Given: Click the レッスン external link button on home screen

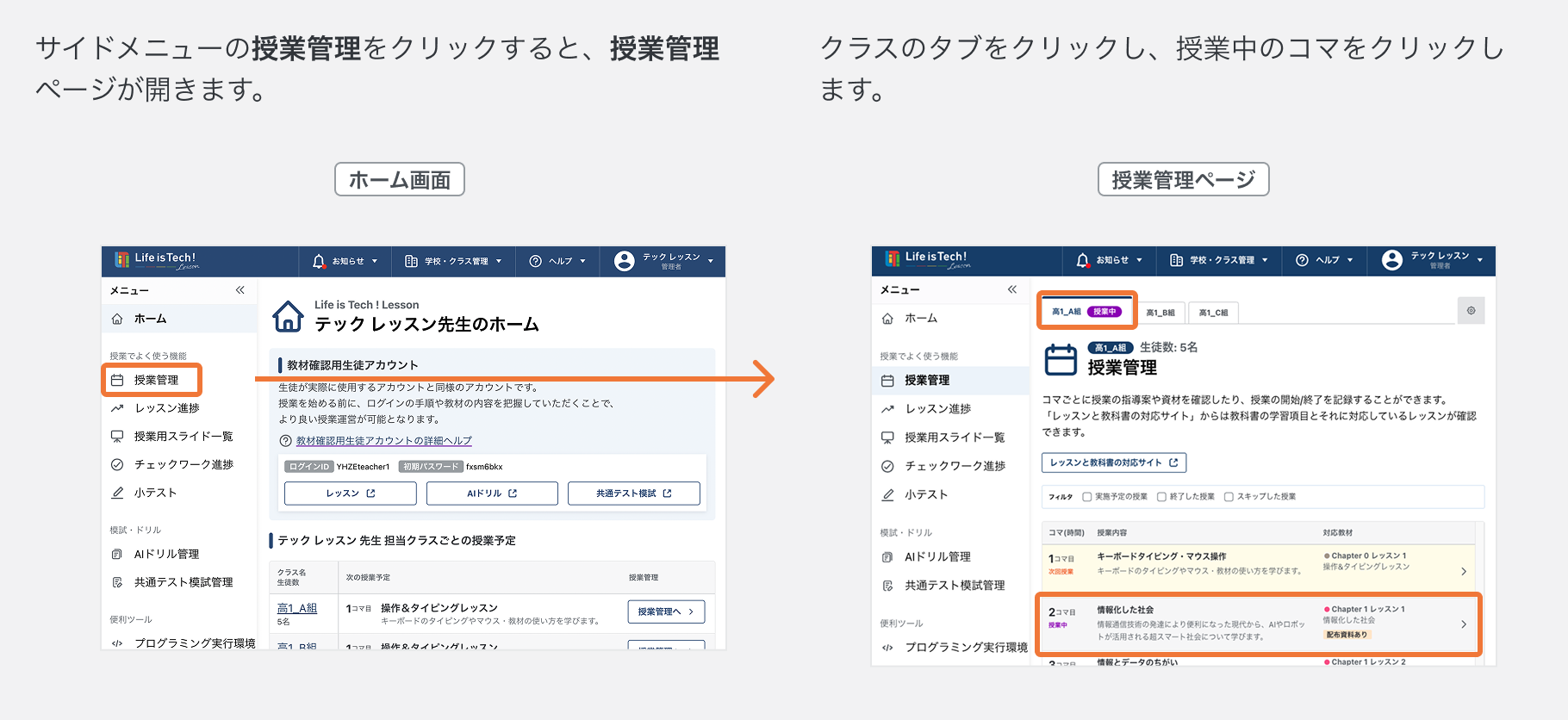Looking at the screenshot, I should click(x=351, y=493).
